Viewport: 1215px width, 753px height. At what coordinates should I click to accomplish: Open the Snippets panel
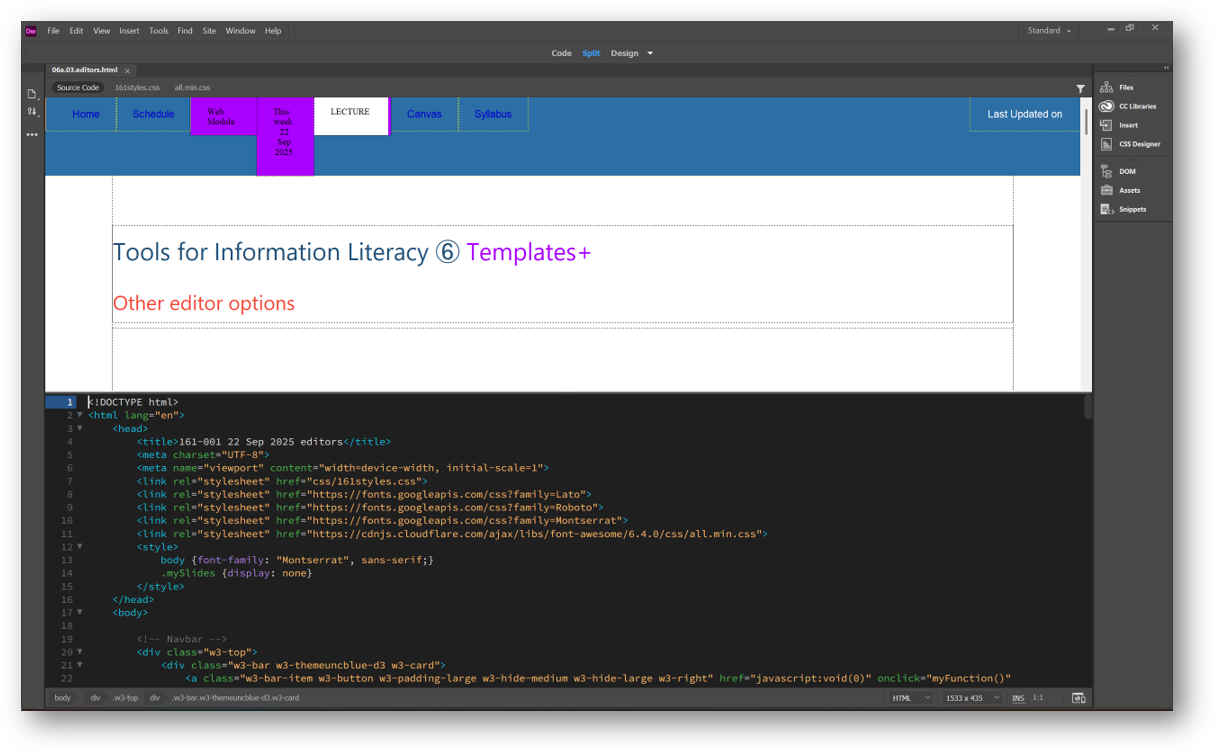point(1130,208)
